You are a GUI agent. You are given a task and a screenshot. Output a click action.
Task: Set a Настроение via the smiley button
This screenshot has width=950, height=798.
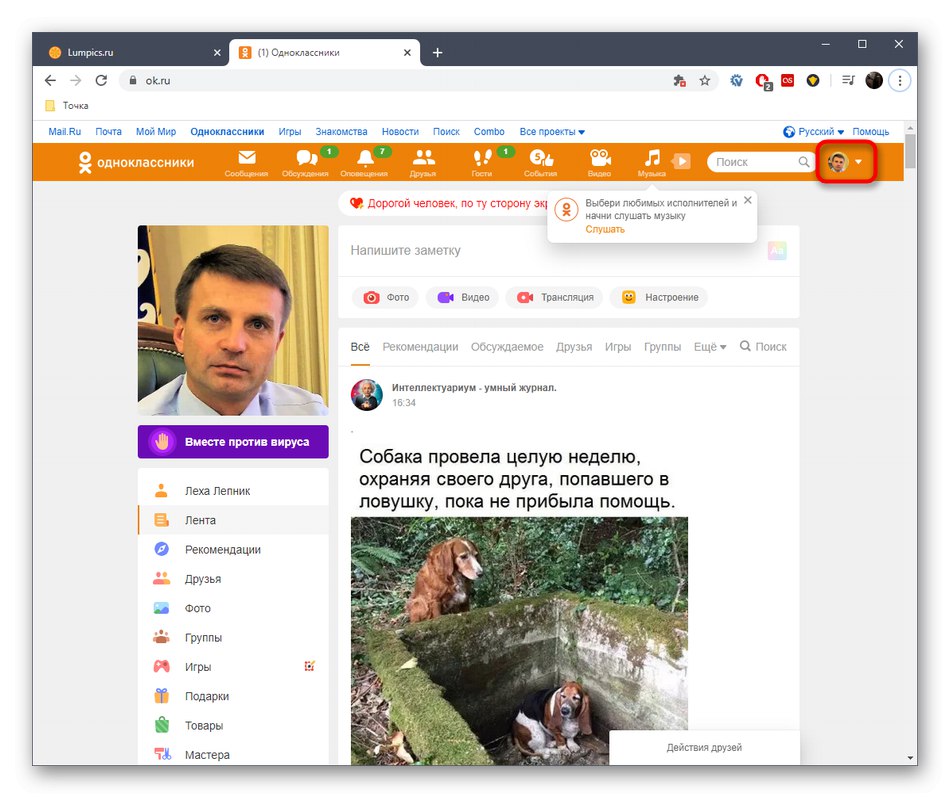click(x=659, y=297)
